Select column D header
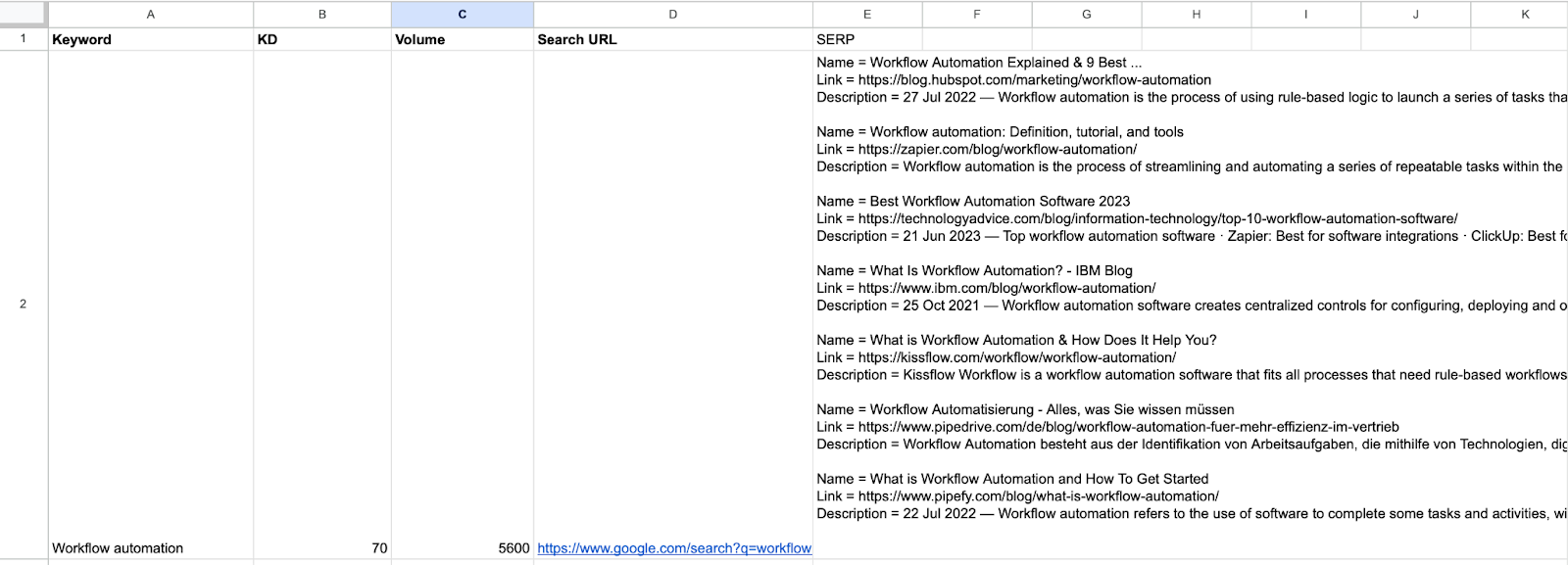 [x=673, y=14]
